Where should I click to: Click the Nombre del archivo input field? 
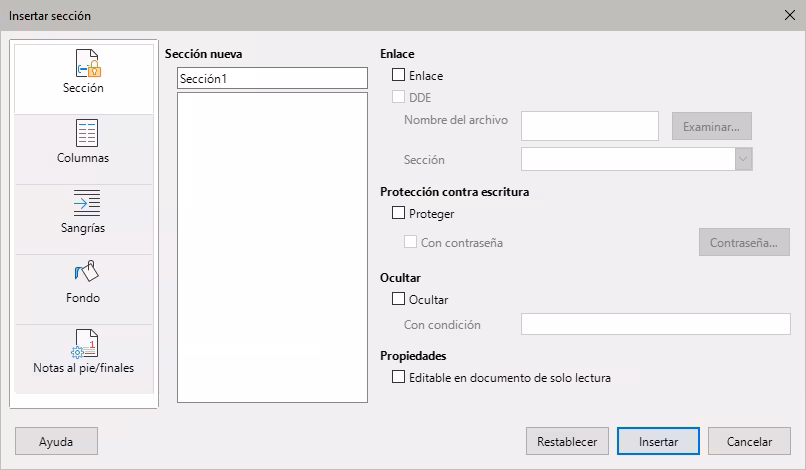590,126
